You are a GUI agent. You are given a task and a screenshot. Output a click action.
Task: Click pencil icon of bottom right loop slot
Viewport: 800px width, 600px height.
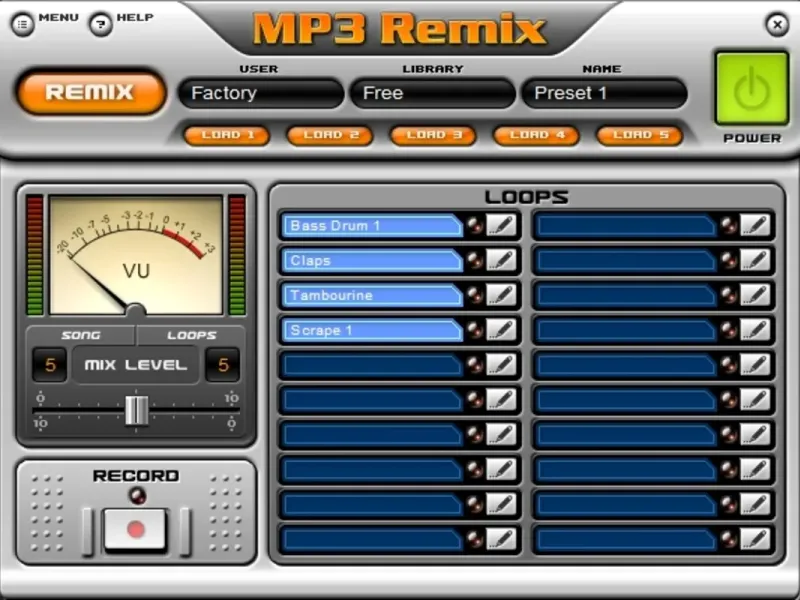point(755,539)
